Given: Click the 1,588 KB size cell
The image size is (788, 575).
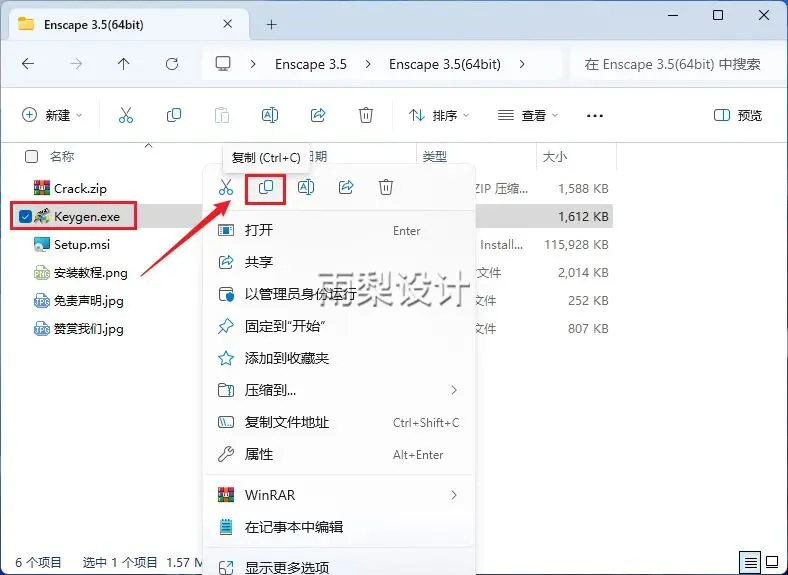Looking at the screenshot, I should [x=583, y=188].
